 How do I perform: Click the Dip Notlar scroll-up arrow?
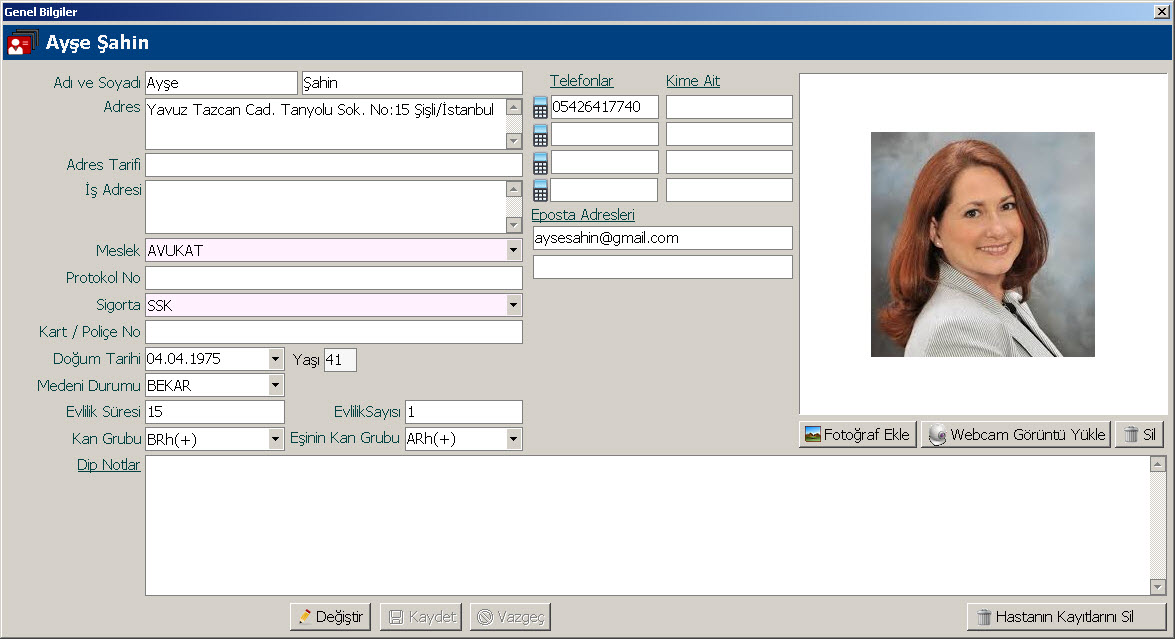point(1158,464)
